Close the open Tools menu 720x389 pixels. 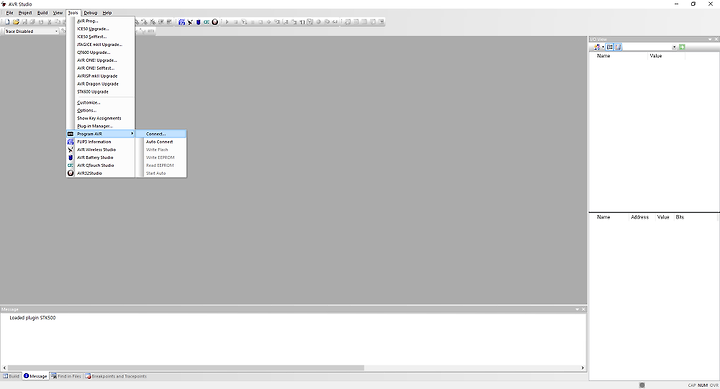click(x=73, y=13)
